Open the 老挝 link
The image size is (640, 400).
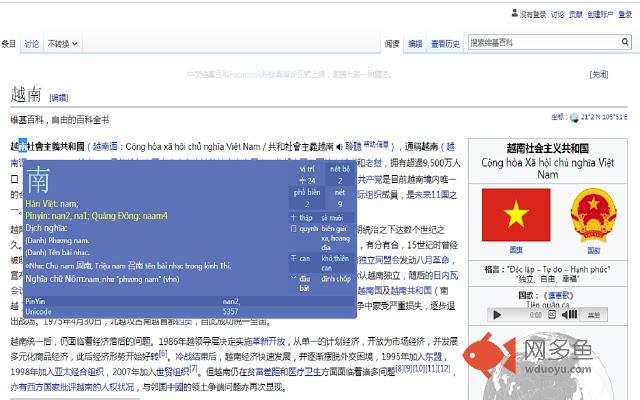(373, 163)
